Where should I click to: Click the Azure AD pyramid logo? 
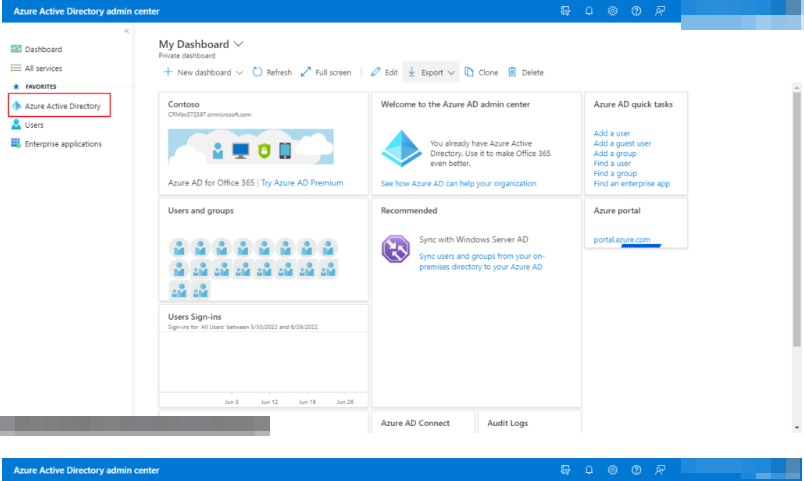click(x=401, y=149)
